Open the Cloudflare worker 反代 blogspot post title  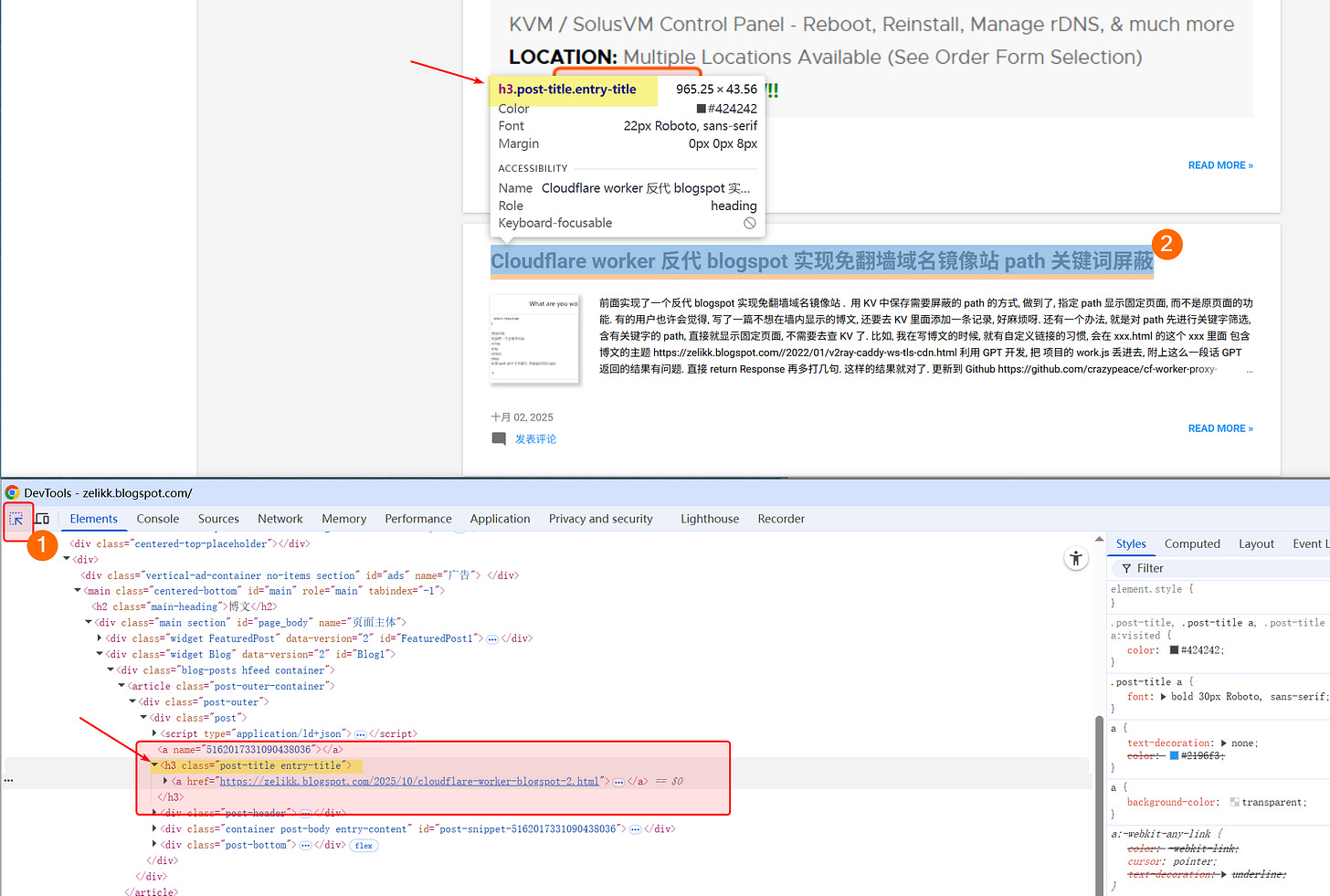point(822,261)
